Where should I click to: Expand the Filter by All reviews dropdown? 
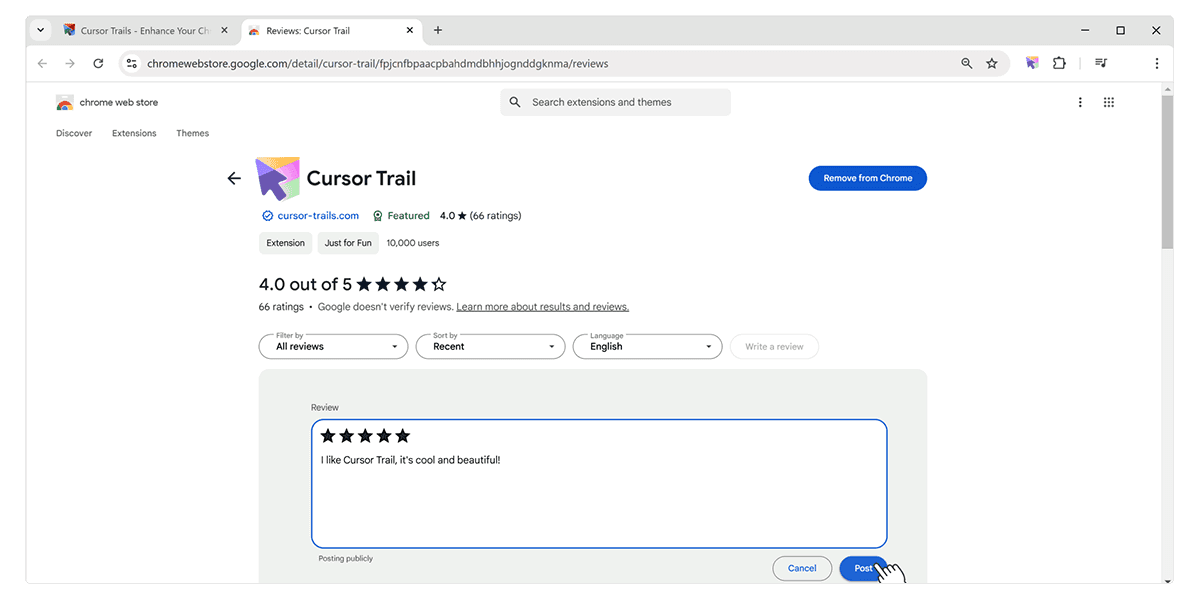click(333, 346)
